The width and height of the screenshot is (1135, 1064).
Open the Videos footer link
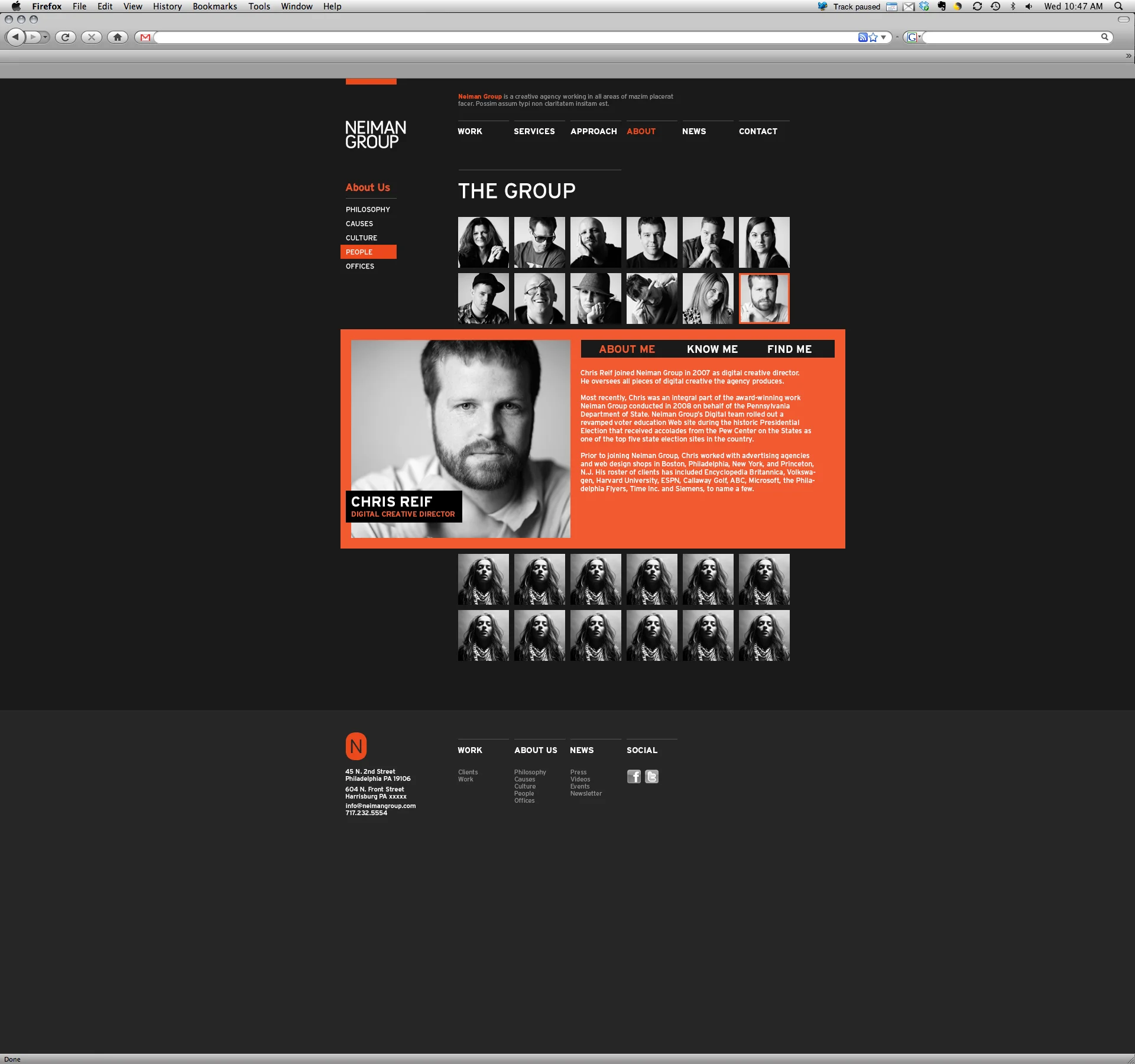click(x=580, y=779)
